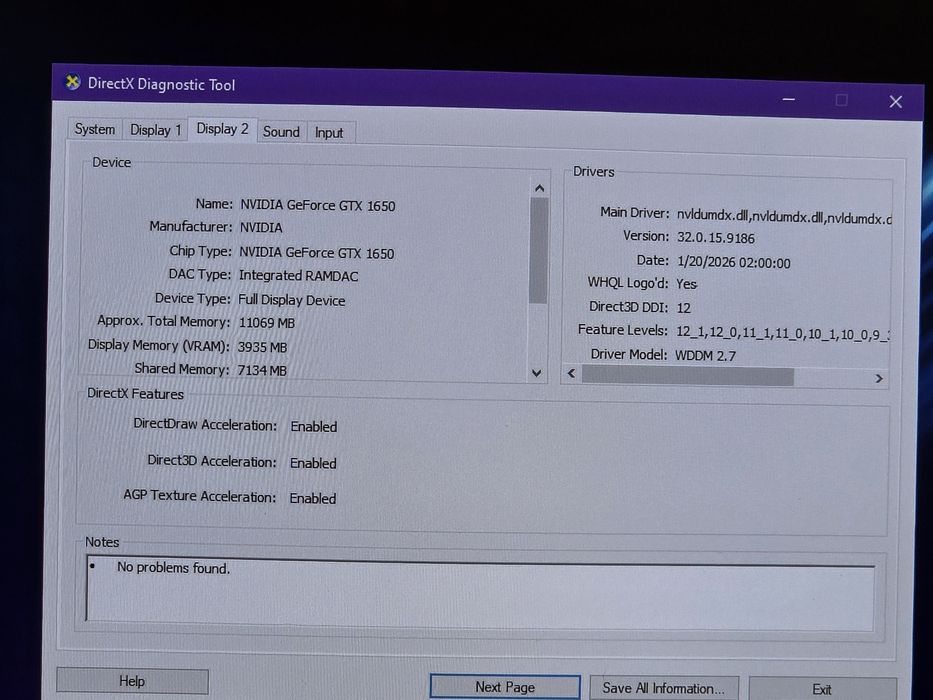Open the Display 1 tab
933x700 pixels.
click(155, 130)
